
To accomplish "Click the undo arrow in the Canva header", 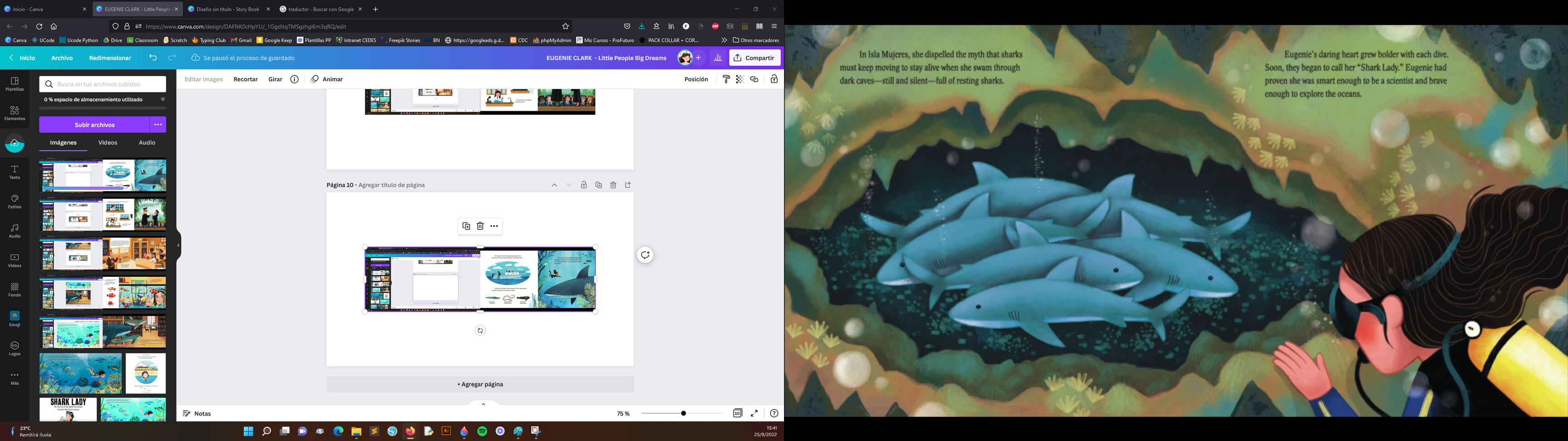I will pyautogui.click(x=153, y=58).
